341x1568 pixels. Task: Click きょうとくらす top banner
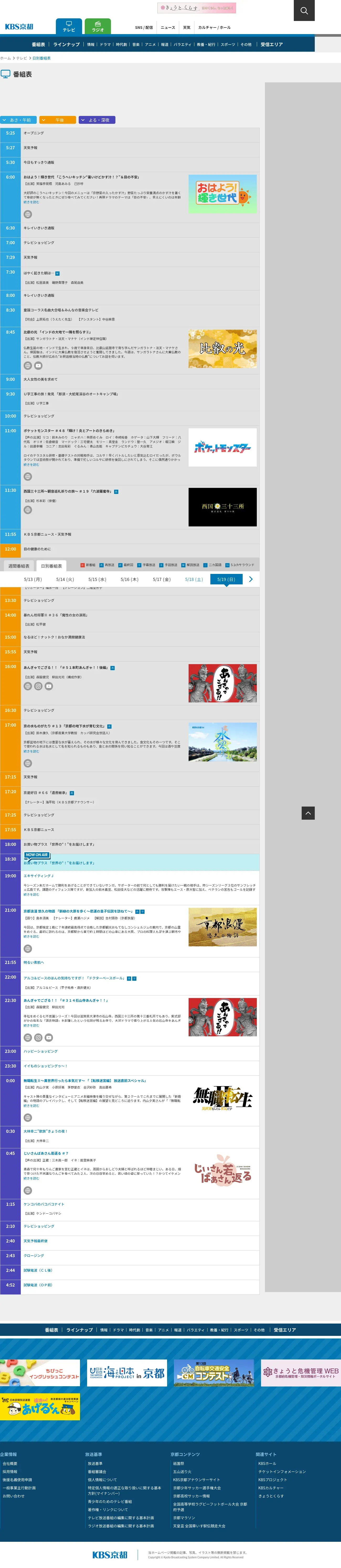click(197, 8)
